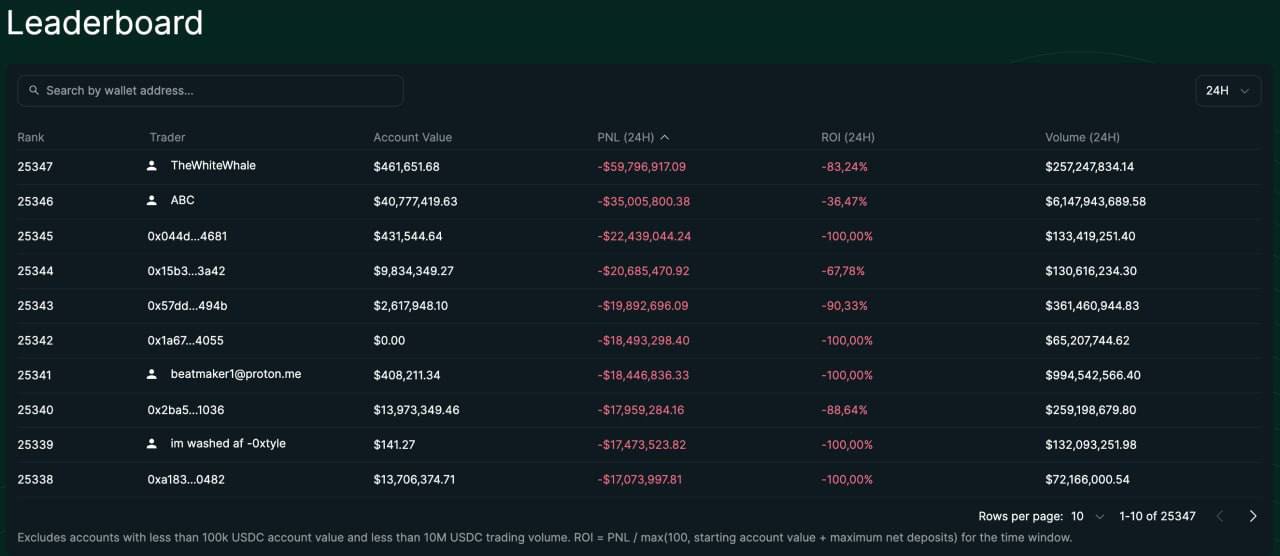Toggle PNL (24H) sort arrow
1280x556 pixels.
click(665, 137)
